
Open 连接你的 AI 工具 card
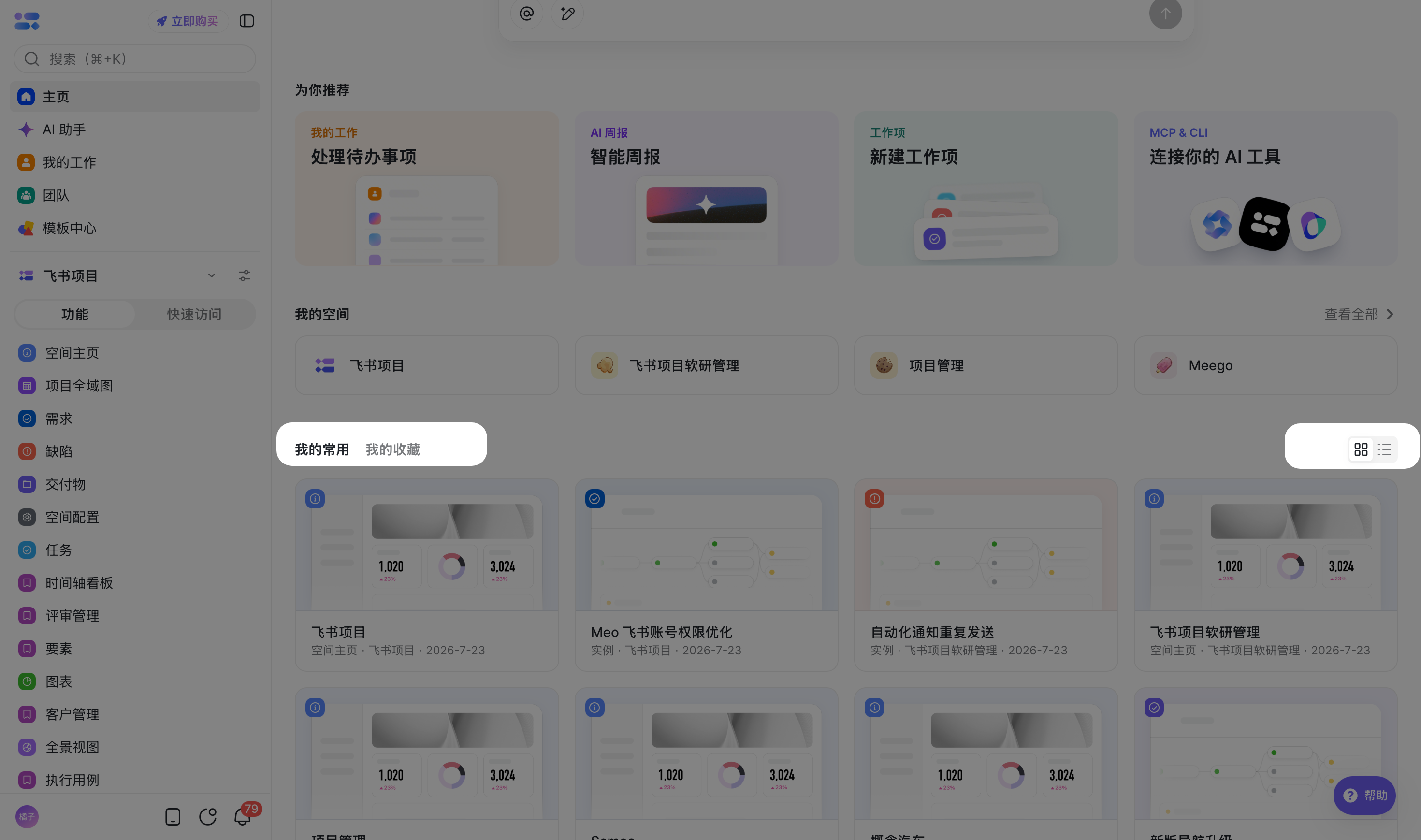tap(1265, 188)
